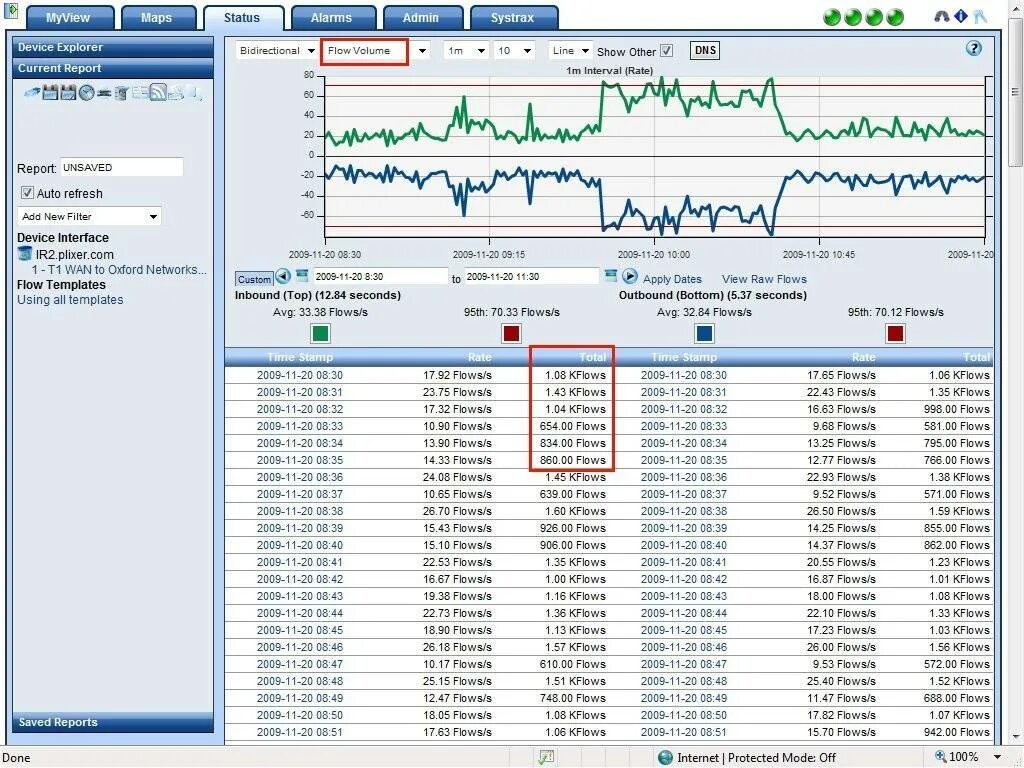Image resolution: width=1024 pixels, height=768 pixels.
Task: Click the first save disk report icon
Action: 50,93
